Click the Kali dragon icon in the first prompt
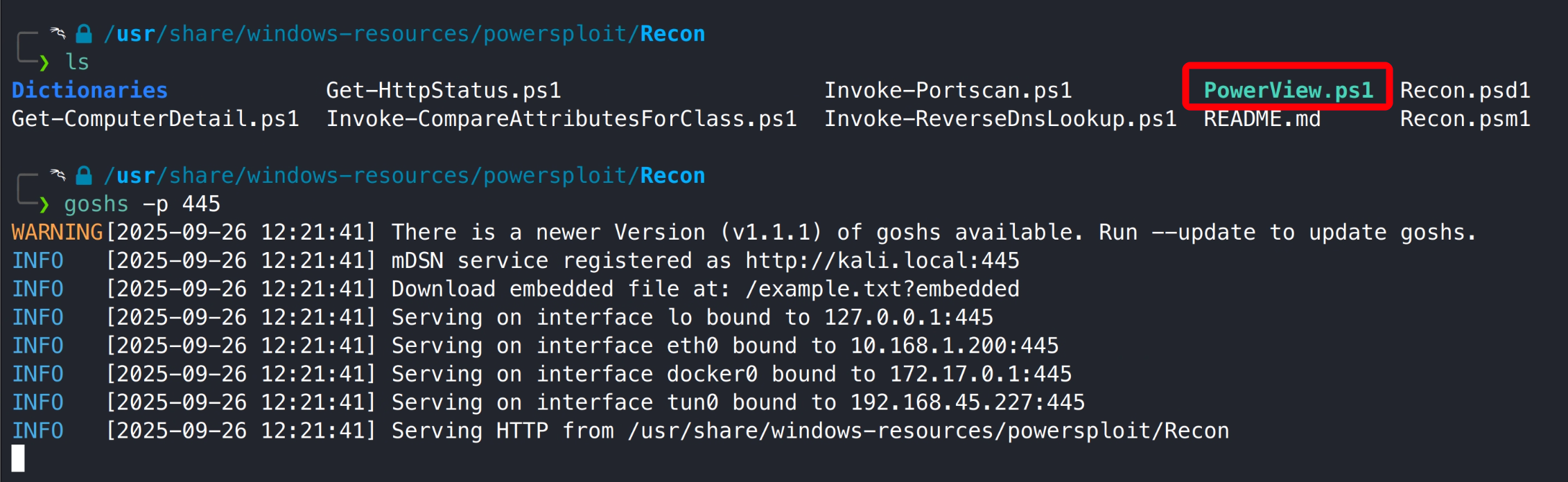This screenshot has width=1568, height=482. [58, 33]
